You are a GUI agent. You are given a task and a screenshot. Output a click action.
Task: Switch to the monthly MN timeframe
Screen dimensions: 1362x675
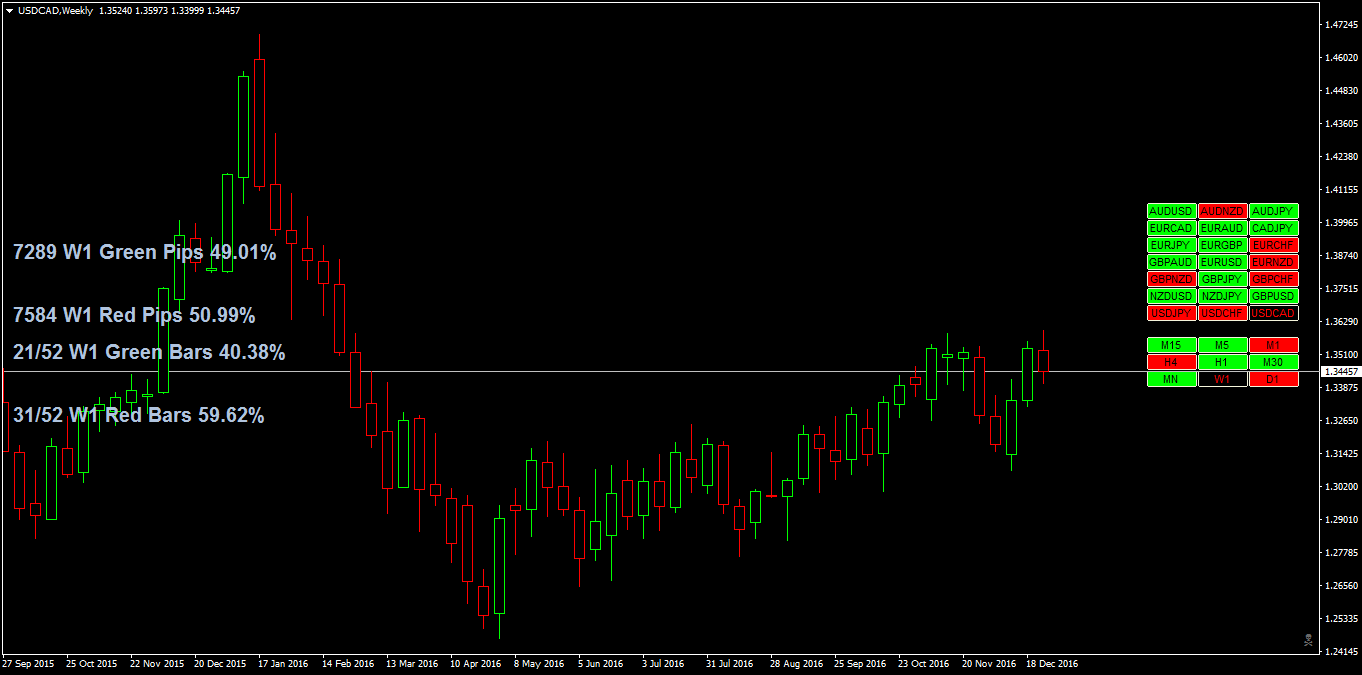[x=1172, y=379]
